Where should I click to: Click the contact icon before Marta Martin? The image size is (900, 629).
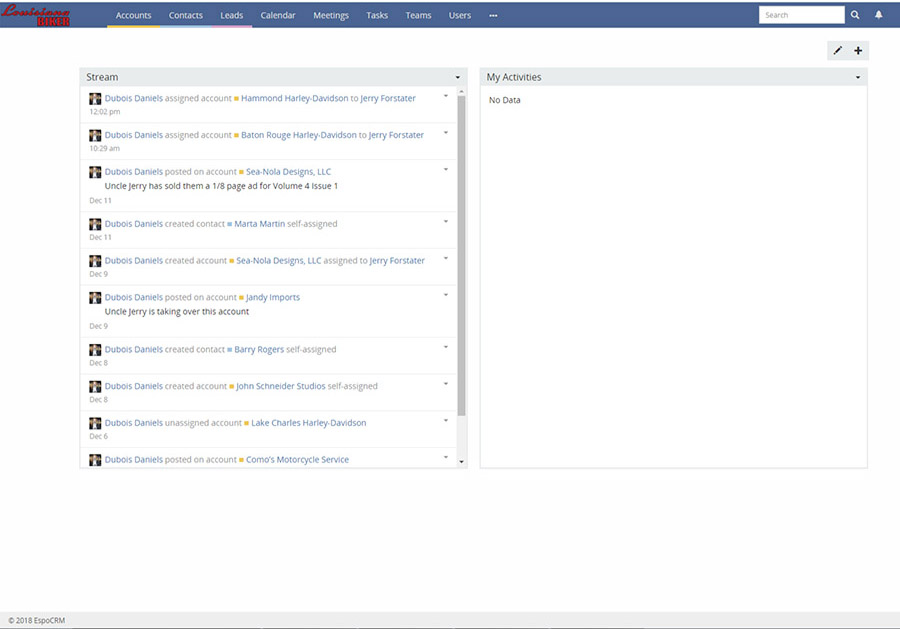coord(230,225)
